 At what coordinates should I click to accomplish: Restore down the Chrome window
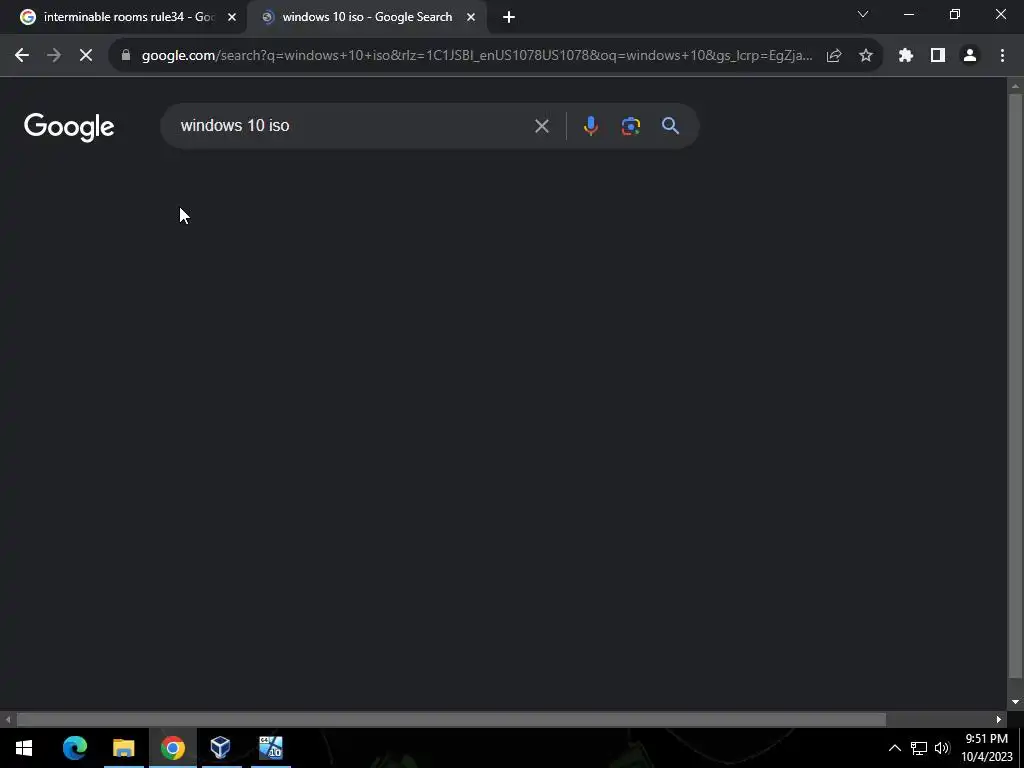click(955, 14)
